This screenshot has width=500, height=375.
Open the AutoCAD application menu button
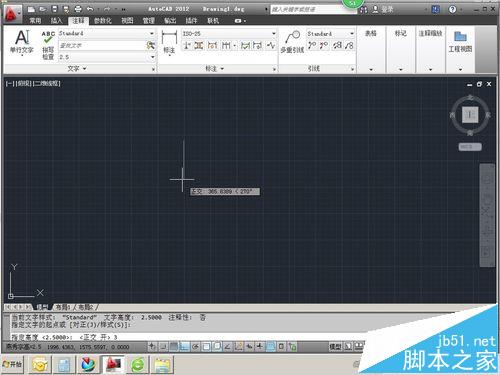point(12,14)
